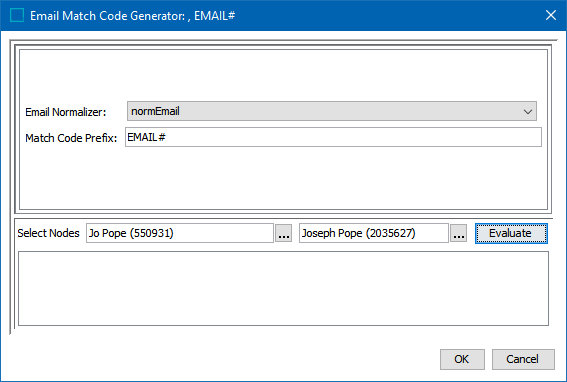Click the EMAIL# text in prefix field

[x=146, y=137]
